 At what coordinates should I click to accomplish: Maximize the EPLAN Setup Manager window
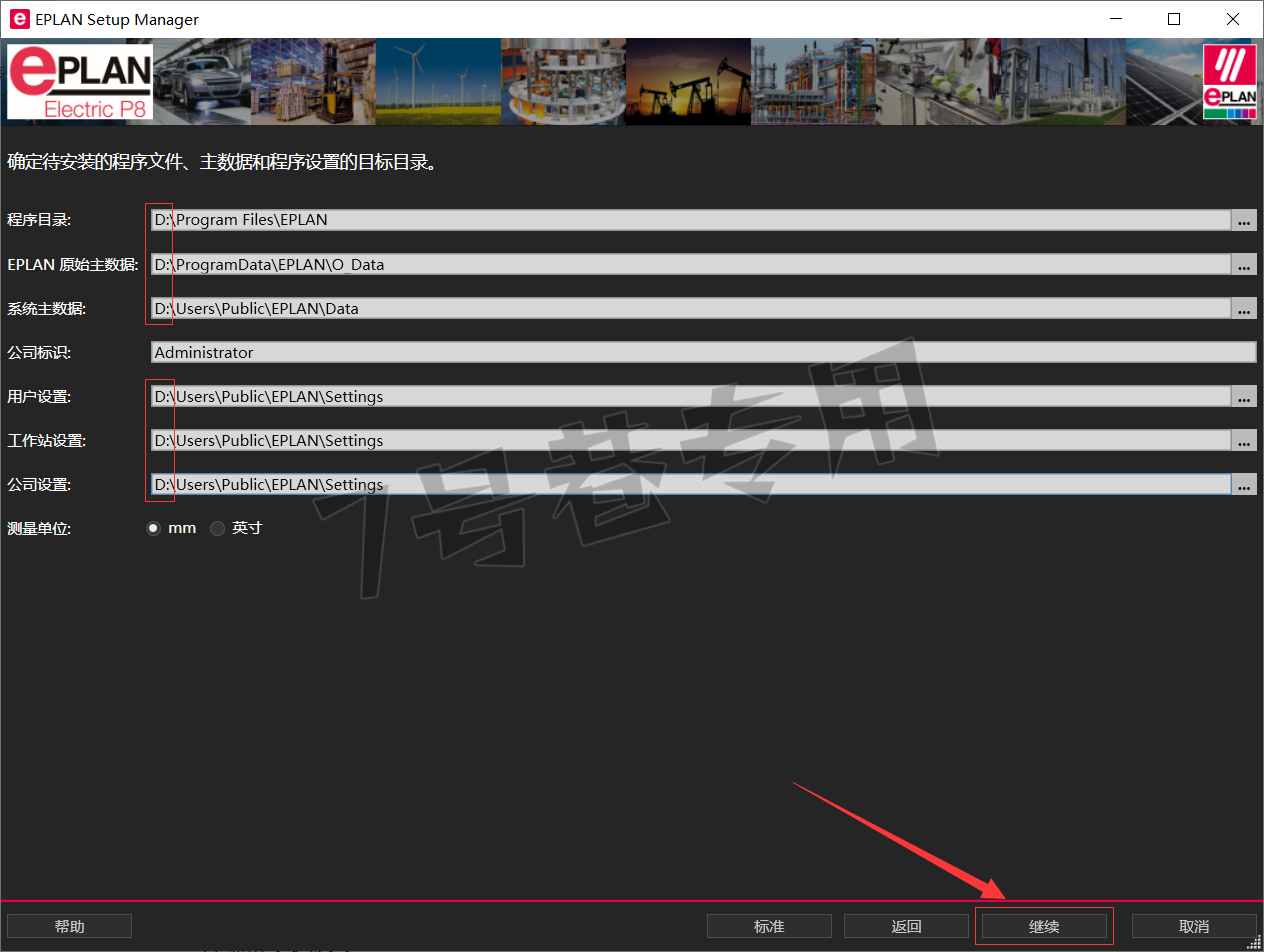point(1174,19)
